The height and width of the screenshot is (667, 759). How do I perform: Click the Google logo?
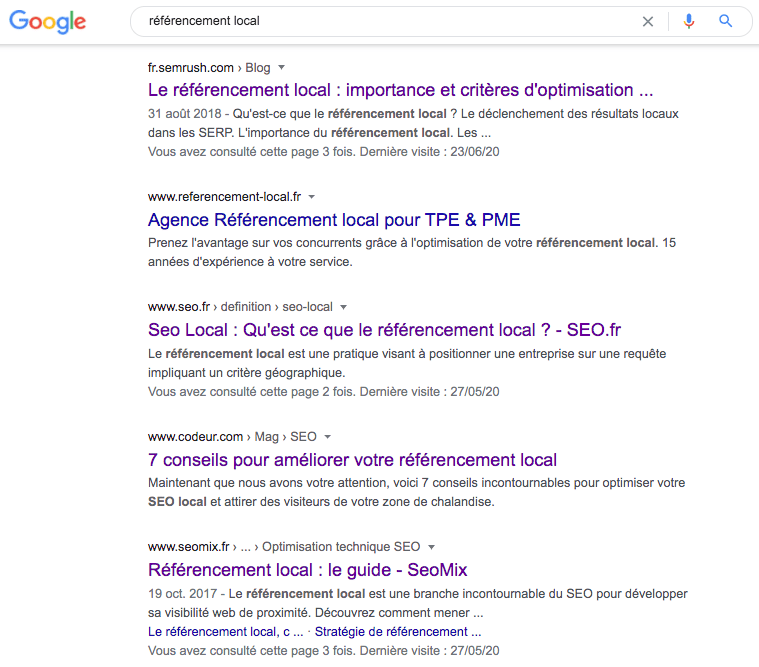point(47,22)
